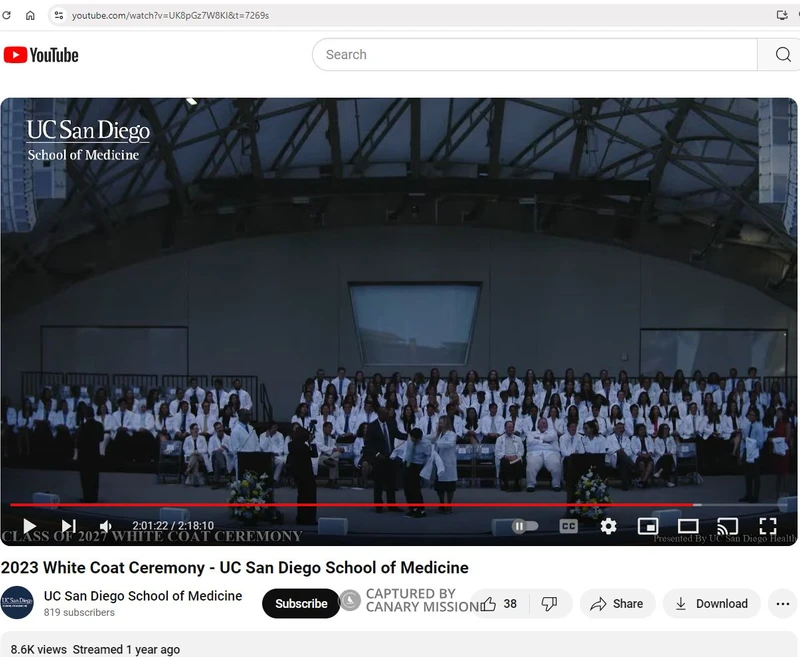
Task: Seek along the red video progress bar
Action: pyautogui.click(x=350, y=505)
